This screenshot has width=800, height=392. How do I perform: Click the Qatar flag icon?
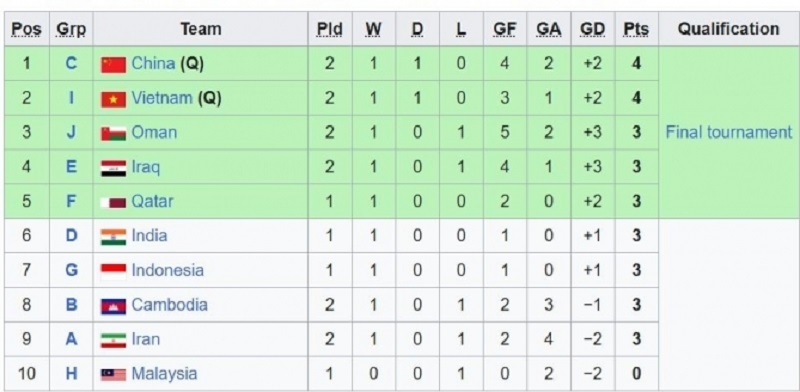(113, 203)
